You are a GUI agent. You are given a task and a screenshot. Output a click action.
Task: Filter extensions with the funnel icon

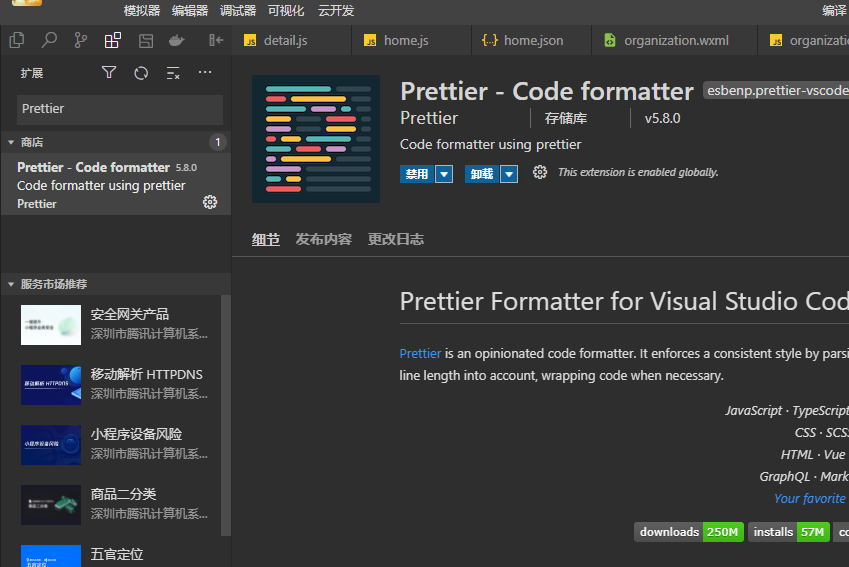[x=109, y=73]
